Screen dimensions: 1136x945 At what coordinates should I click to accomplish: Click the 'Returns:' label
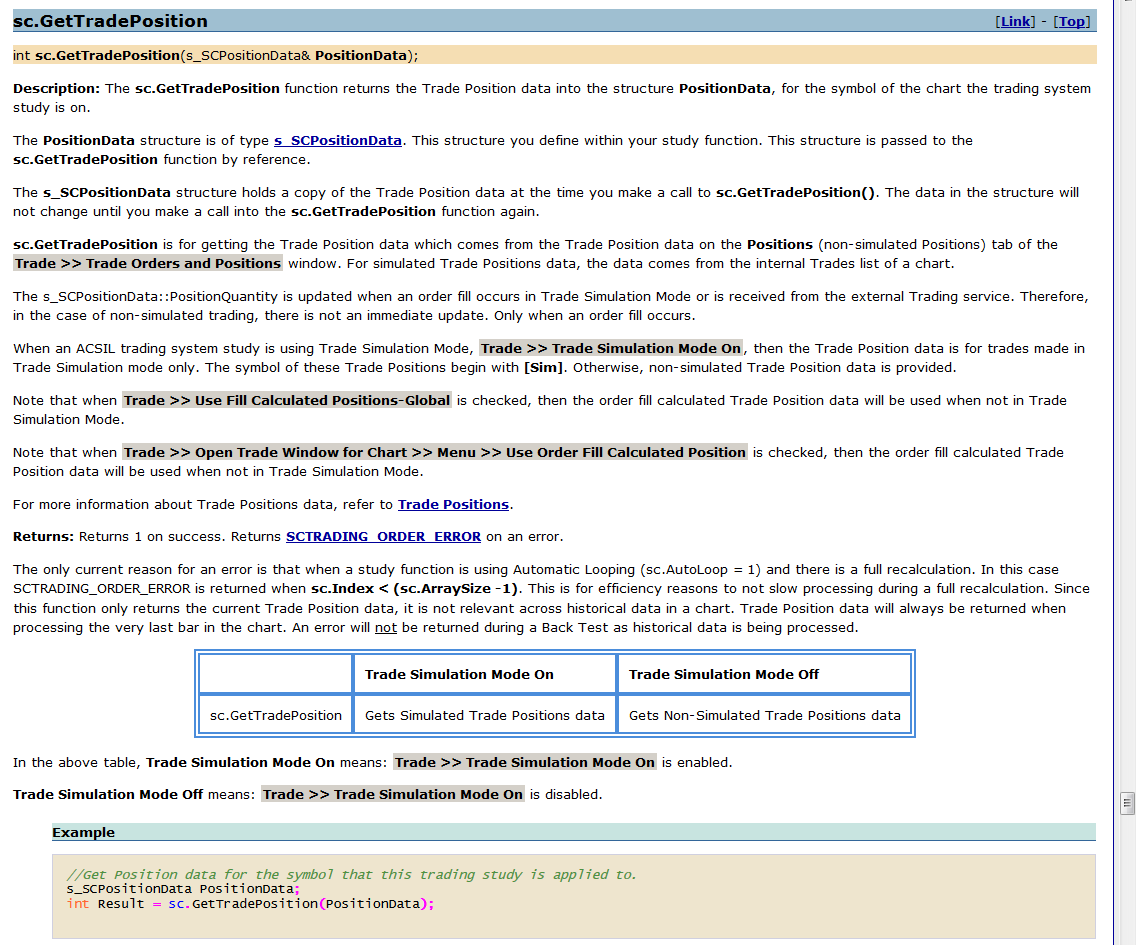tap(43, 536)
